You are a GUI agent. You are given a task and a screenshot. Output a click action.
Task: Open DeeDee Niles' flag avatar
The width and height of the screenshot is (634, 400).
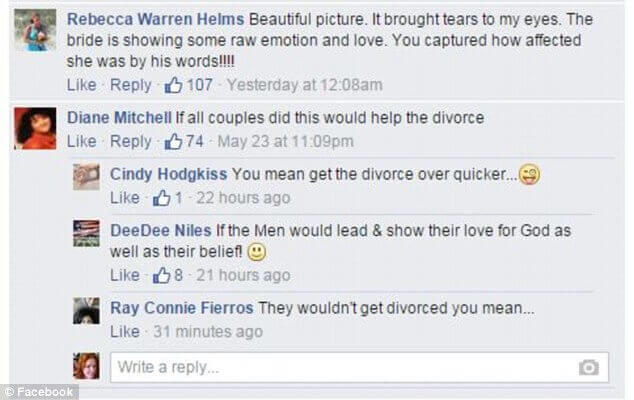86,233
